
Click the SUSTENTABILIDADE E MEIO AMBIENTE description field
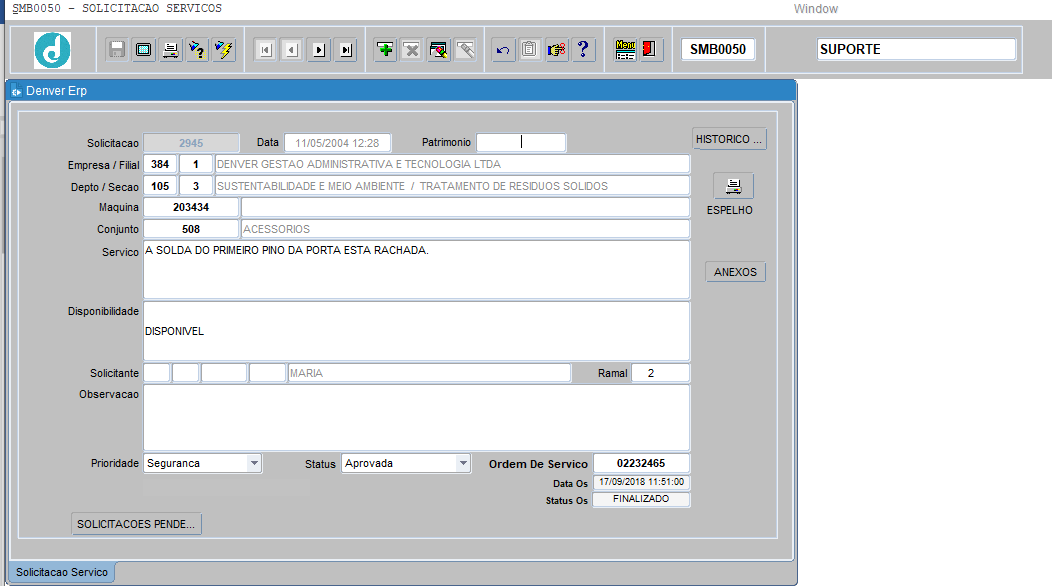(452, 186)
